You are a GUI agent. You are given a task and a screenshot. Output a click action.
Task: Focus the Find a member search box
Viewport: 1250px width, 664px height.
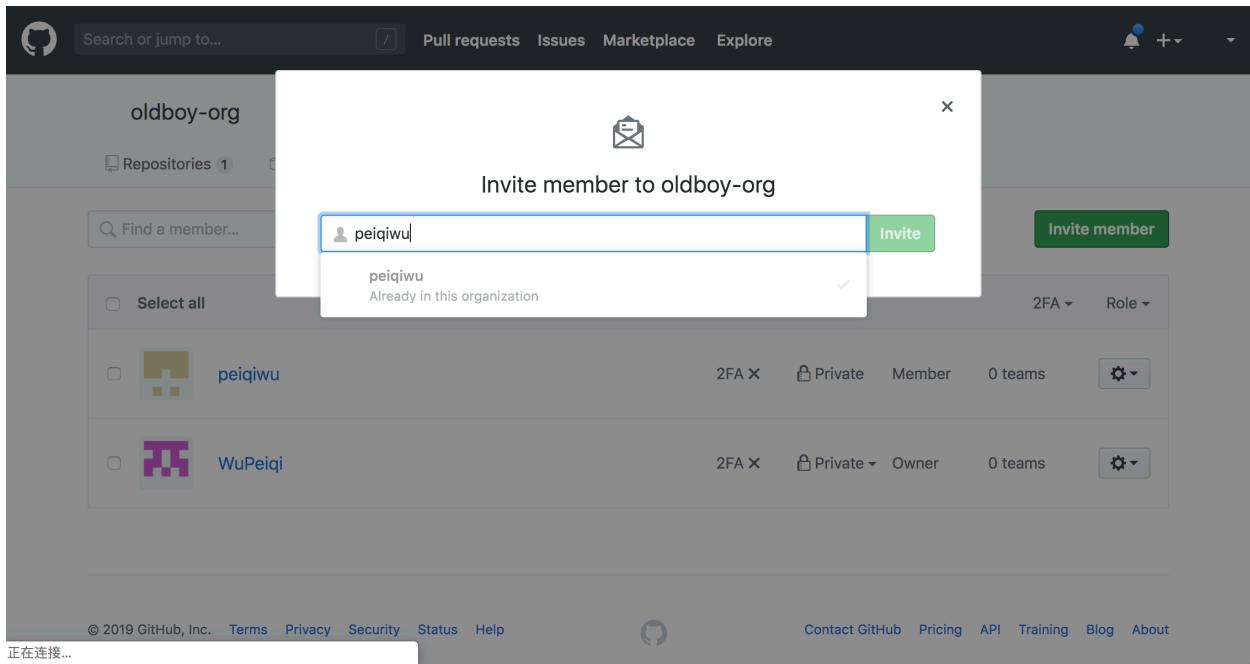[182, 230]
